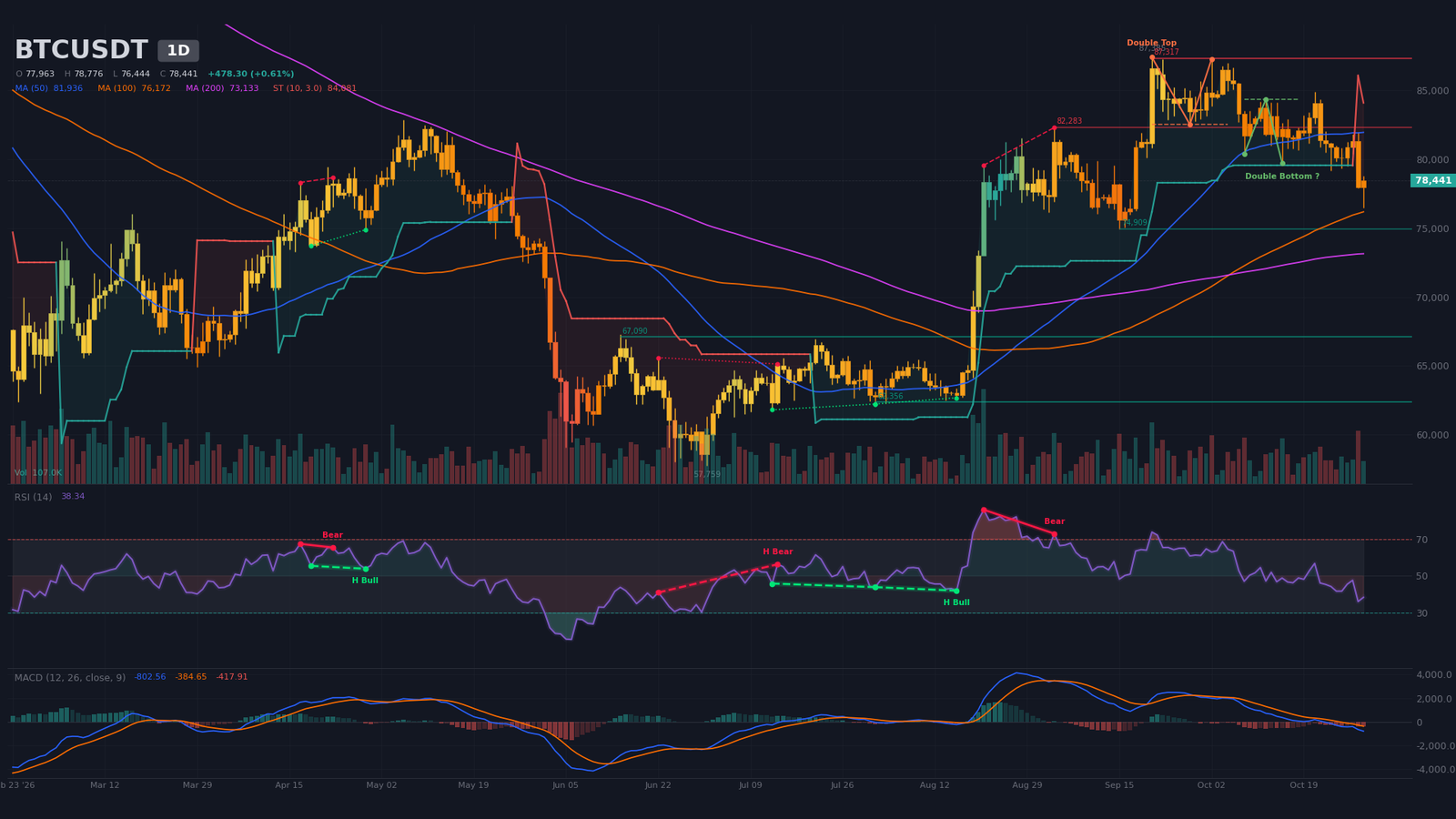
Task: Click the 87,317 peak price label
Action: [1167, 52]
